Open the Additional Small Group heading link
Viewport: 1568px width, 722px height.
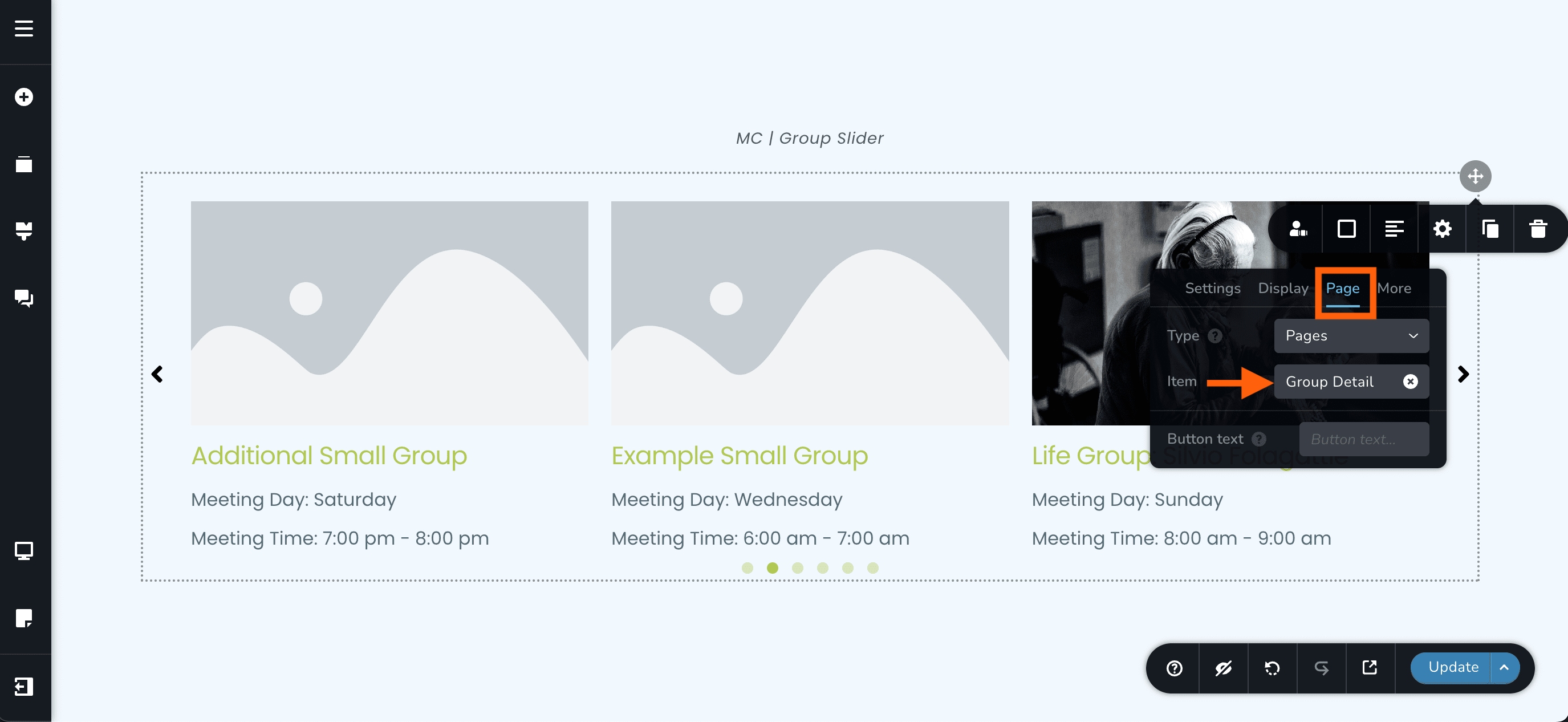[330, 455]
